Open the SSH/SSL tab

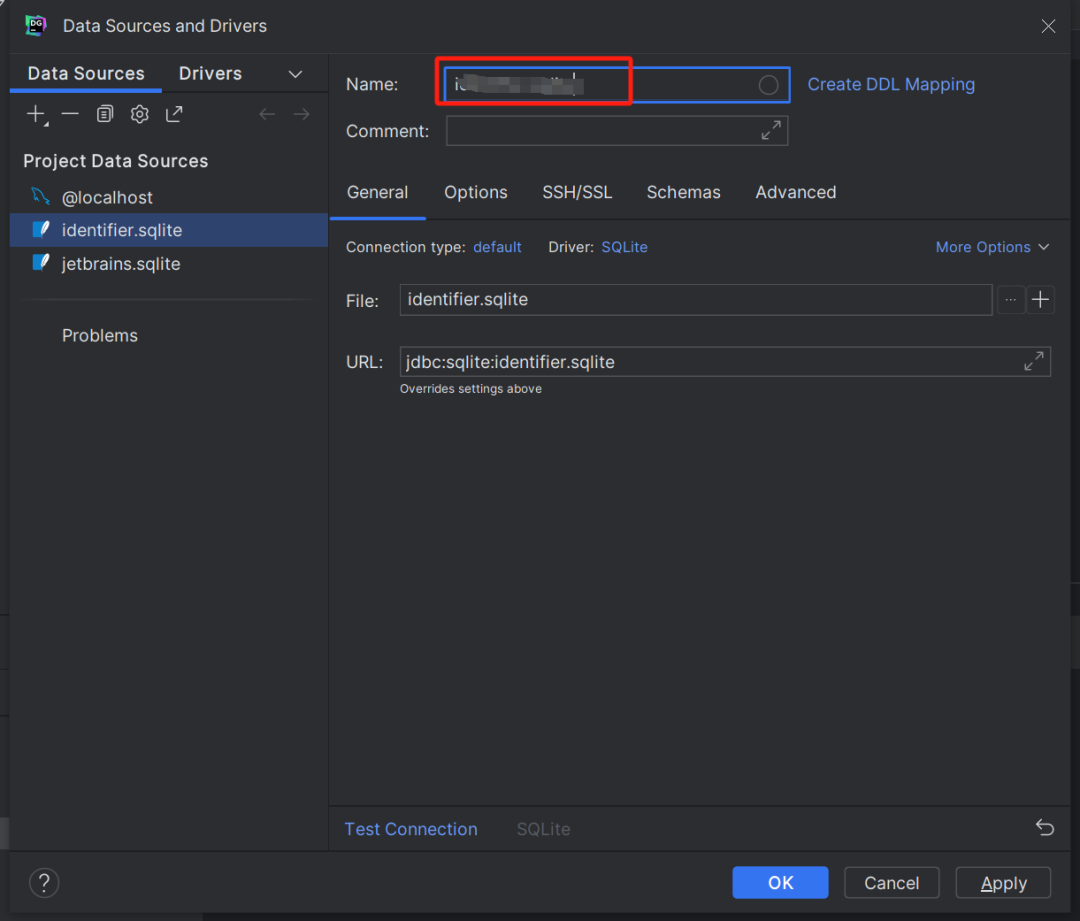[577, 193]
